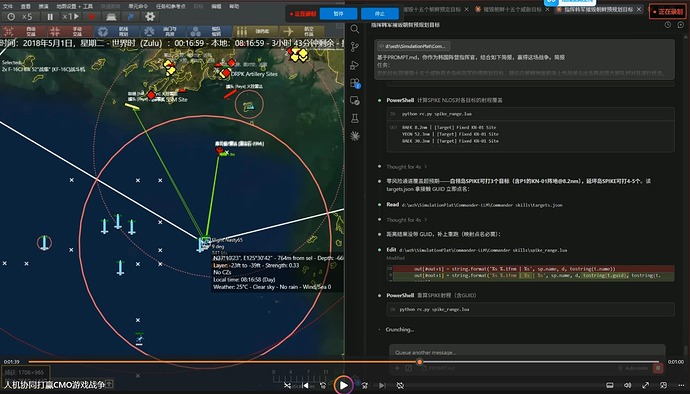Click the more options dots in player
This screenshot has width=690, height=394.
point(681,385)
